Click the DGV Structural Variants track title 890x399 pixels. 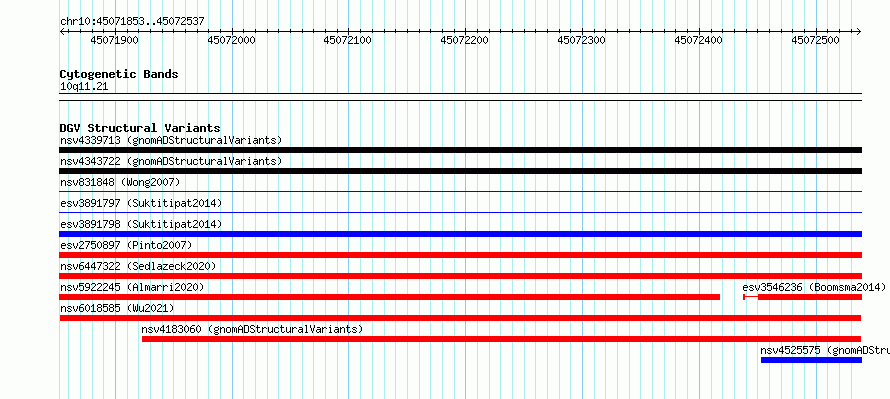pyautogui.click(x=140, y=128)
